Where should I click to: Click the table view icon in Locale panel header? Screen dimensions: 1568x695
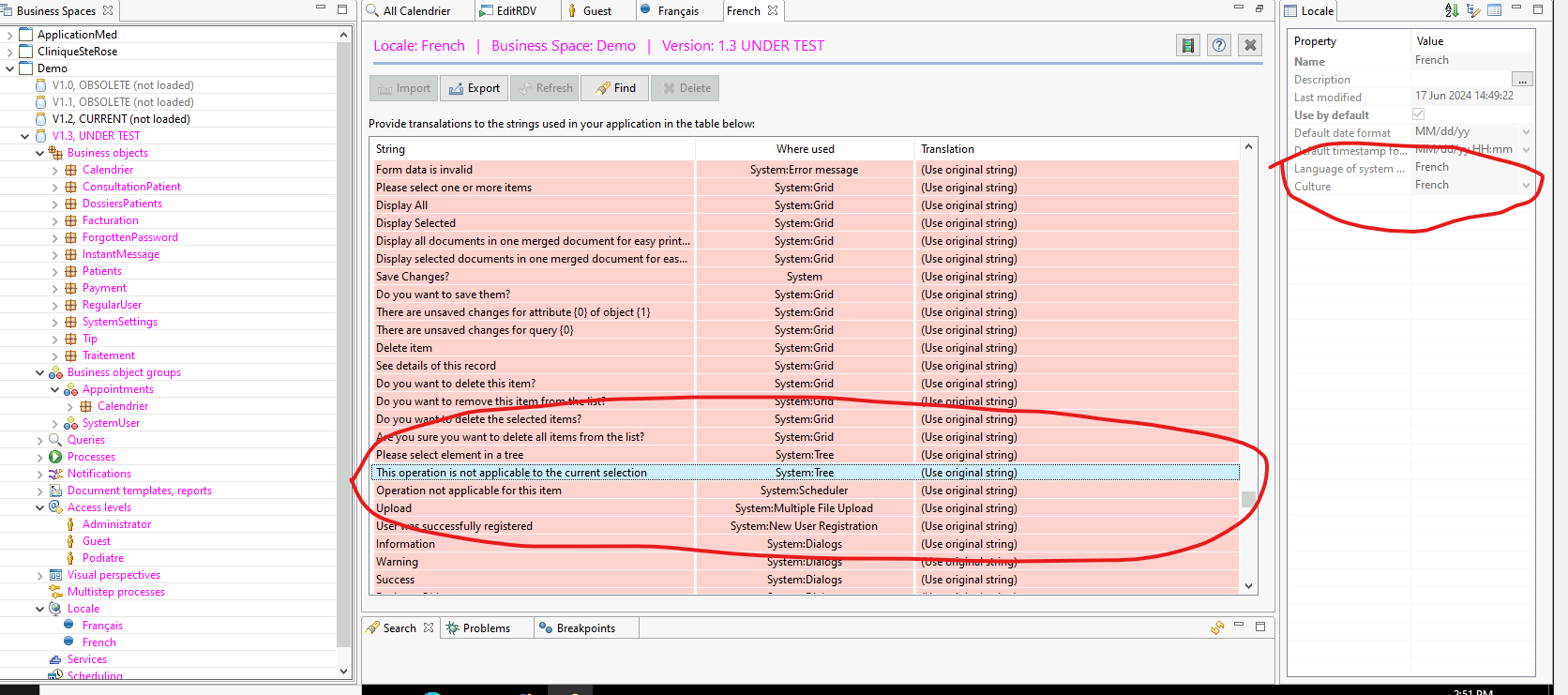coord(1495,10)
